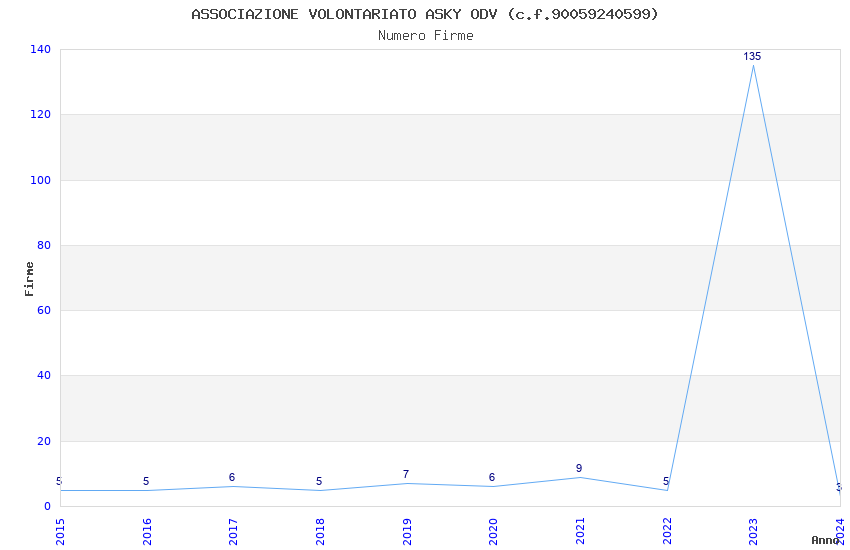Screen dimensions: 850x550
Task: Click the data label 7 above 2019
Action: pos(406,474)
